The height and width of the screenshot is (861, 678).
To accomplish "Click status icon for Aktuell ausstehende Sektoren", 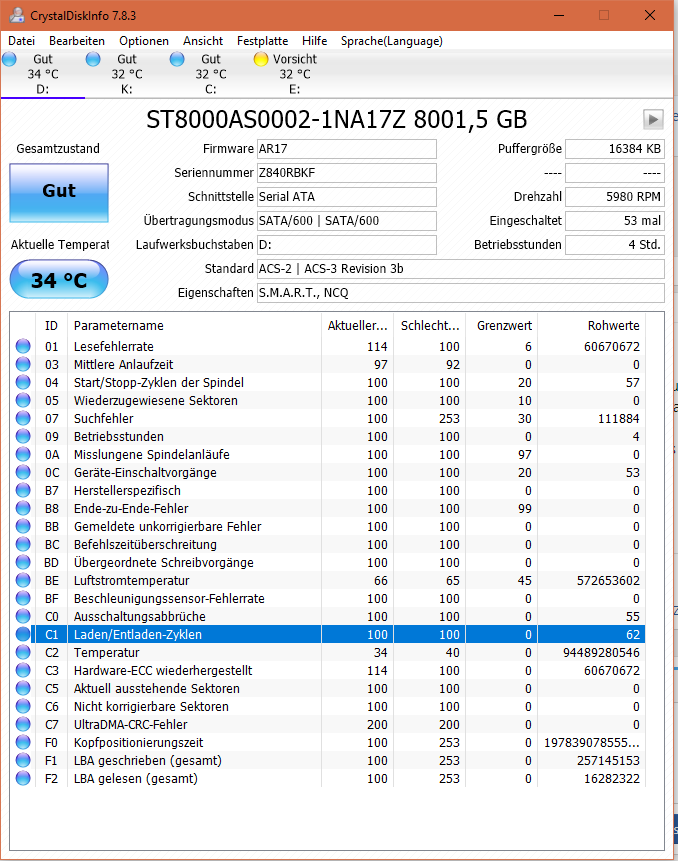I will [23, 689].
